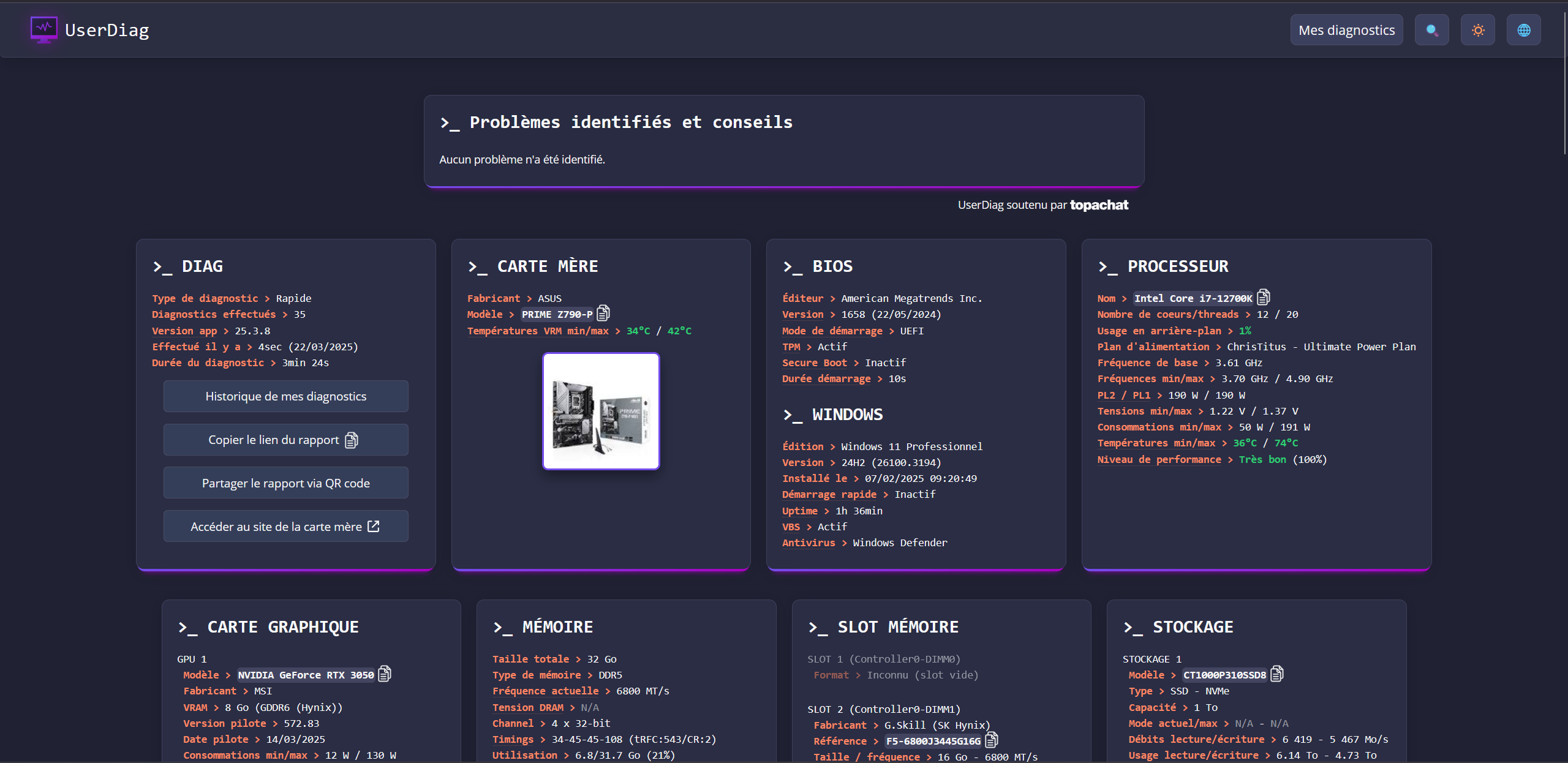
Task: Copy the PRIME Z790-P model name icon
Action: (603, 314)
